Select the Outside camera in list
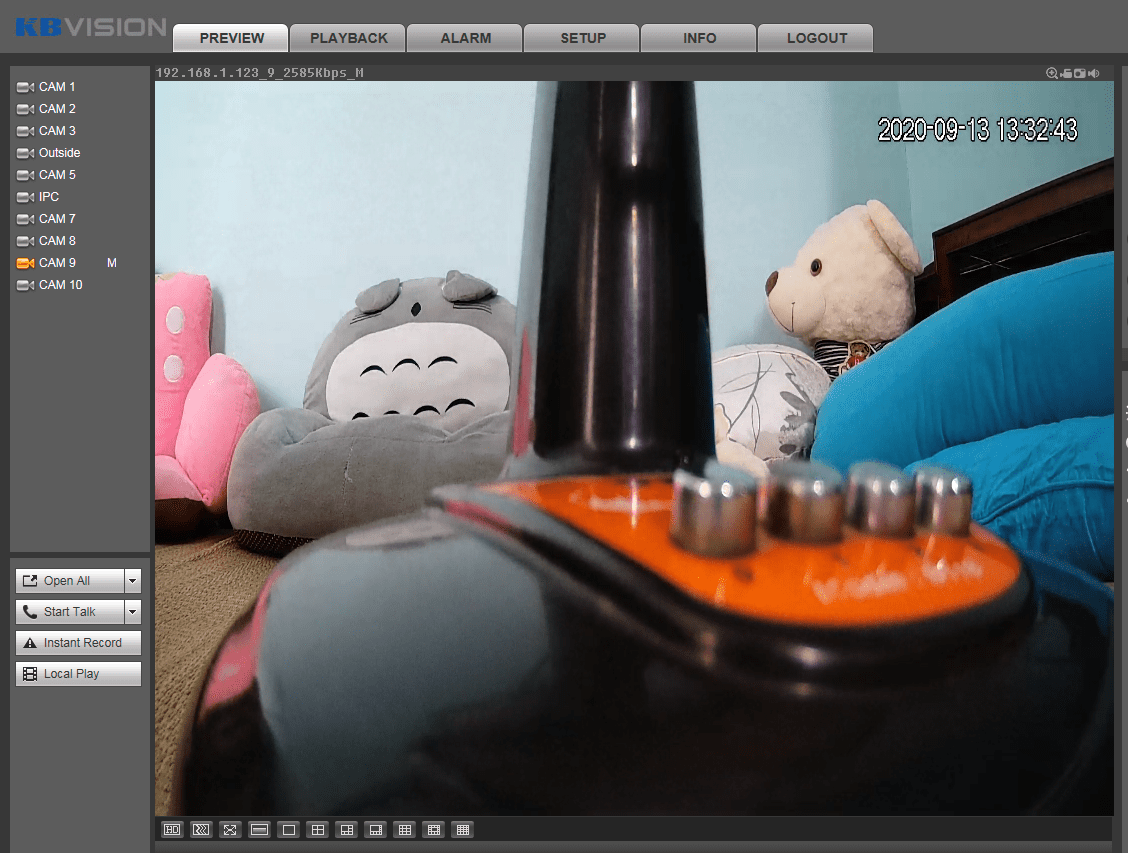This screenshot has width=1128, height=853. tap(59, 153)
